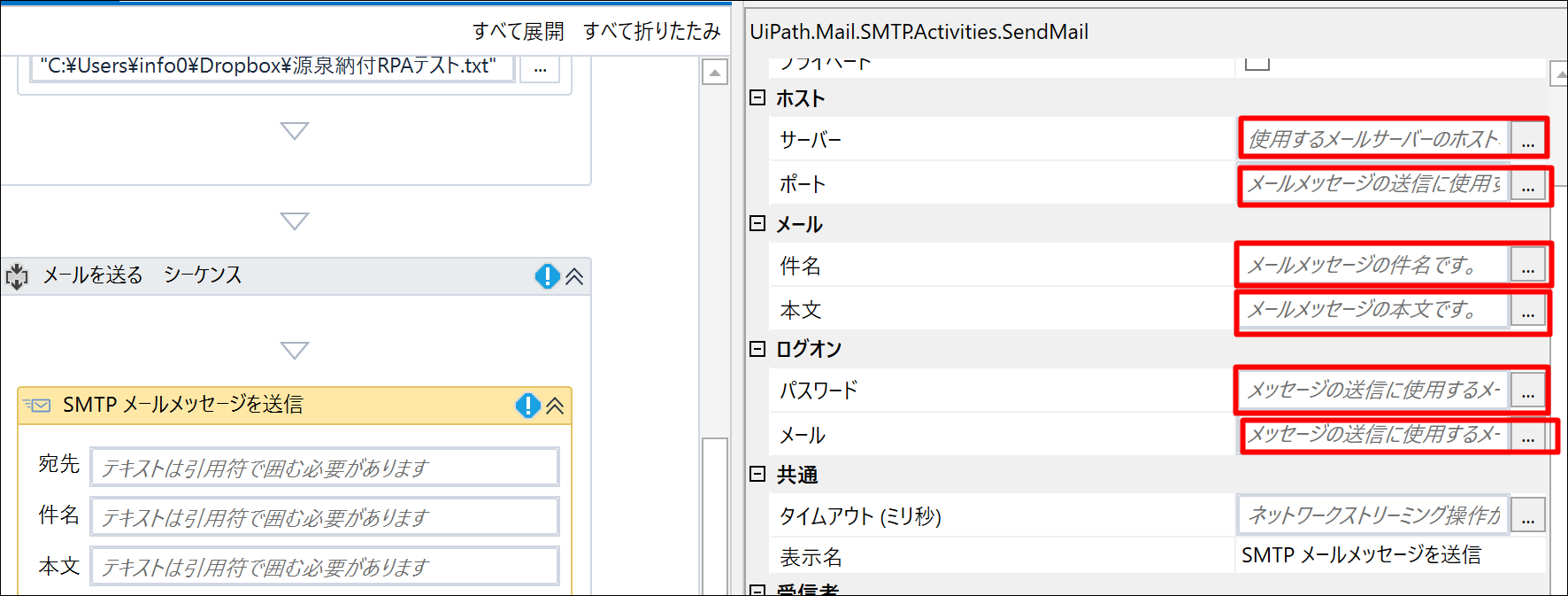Click the blue error icon on SMTP メールメッセージを送信 activity

[x=528, y=406]
